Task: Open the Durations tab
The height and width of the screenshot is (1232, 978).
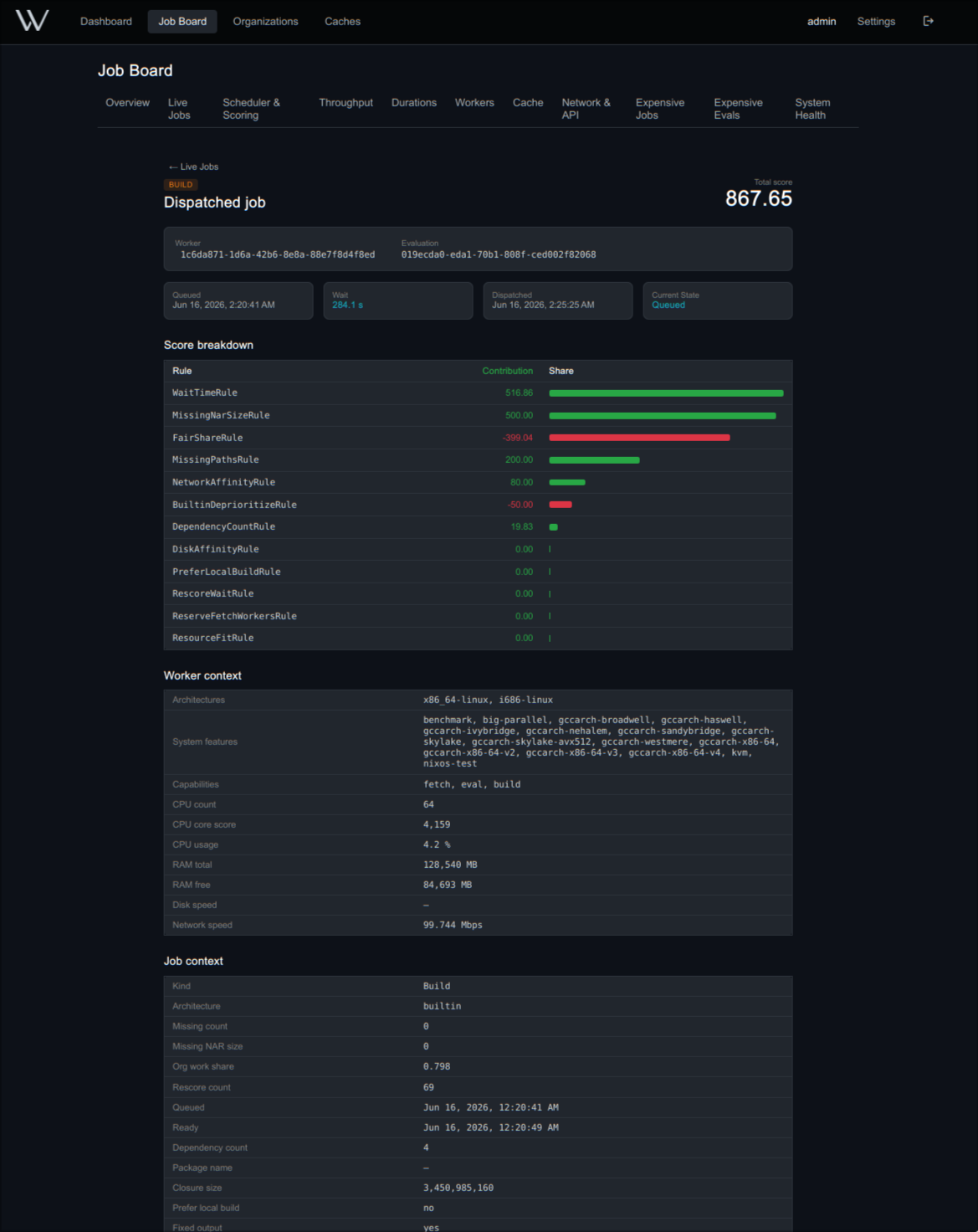Action: click(x=414, y=103)
